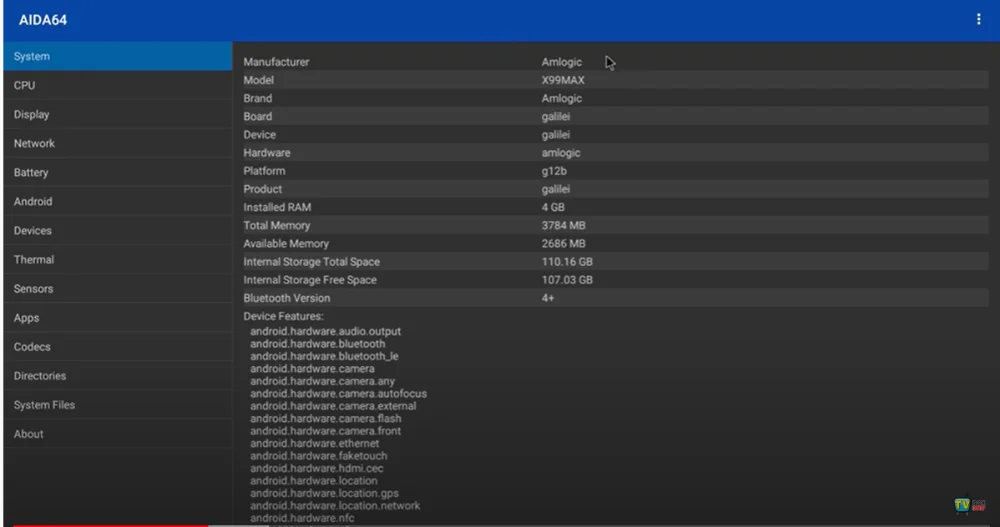
Task: Open the Android section
Action: tap(118, 202)
